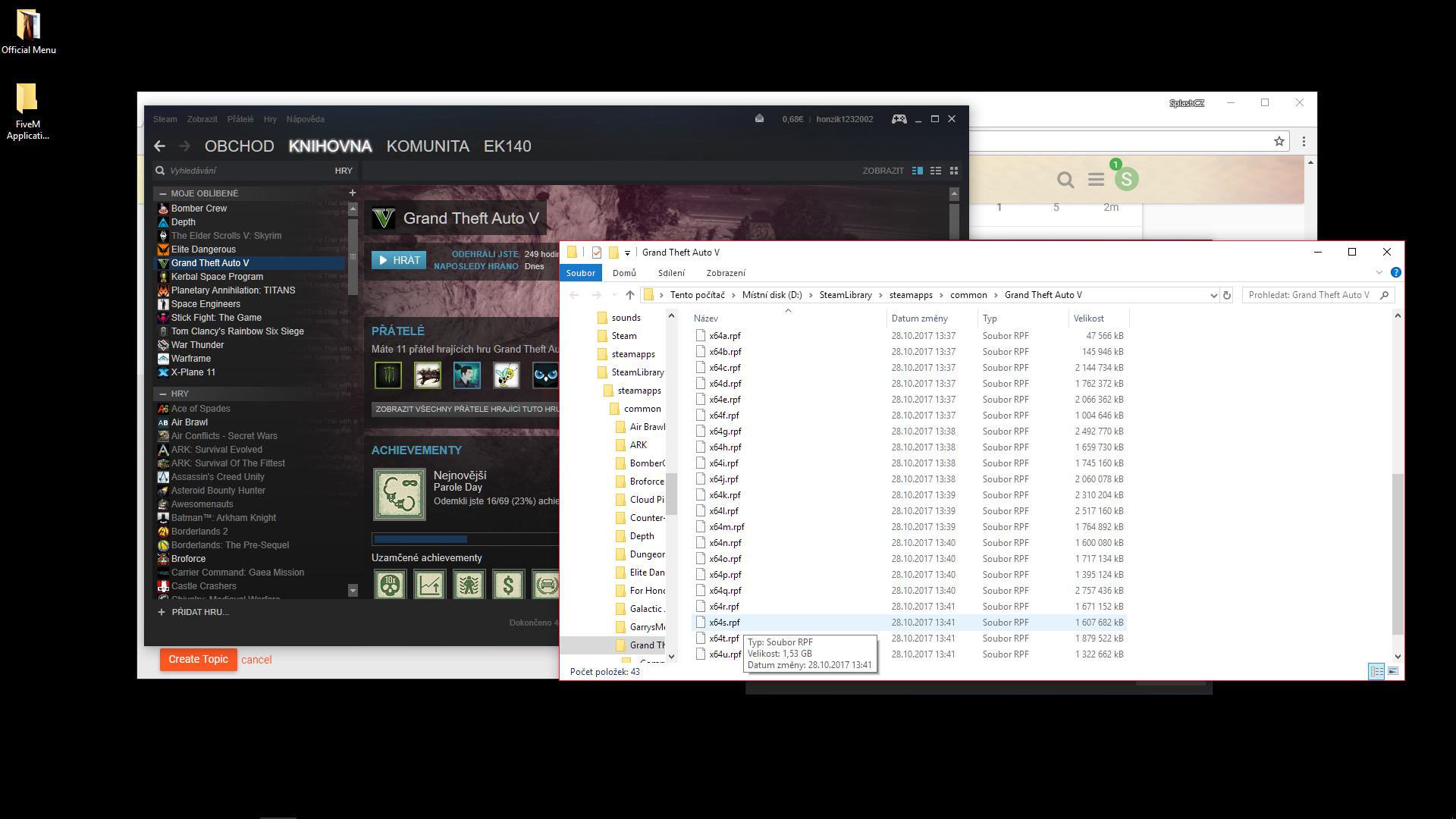Screen dimensions: 1456x819
Task: Expand breadcrumb arrow after SteamLibrary
Action: click(880, 295)
